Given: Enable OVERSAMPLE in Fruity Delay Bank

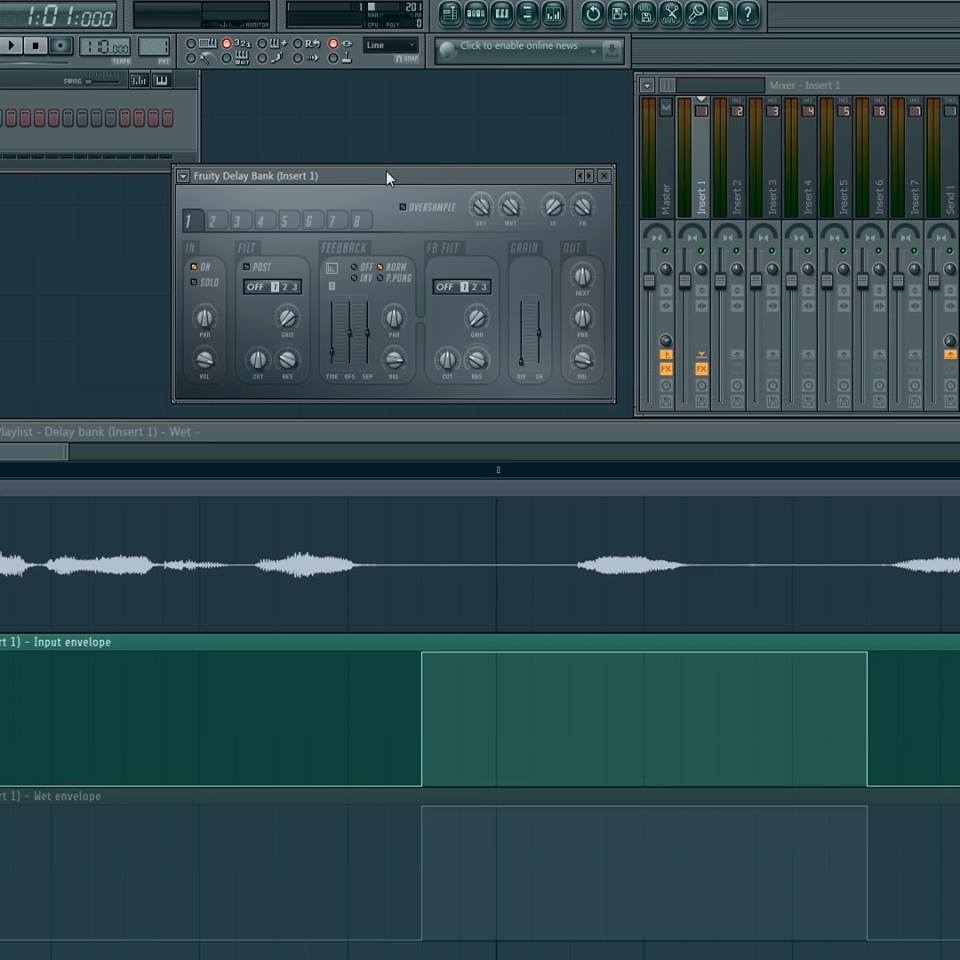Looking at the screenshot, I should pos(404,205).
